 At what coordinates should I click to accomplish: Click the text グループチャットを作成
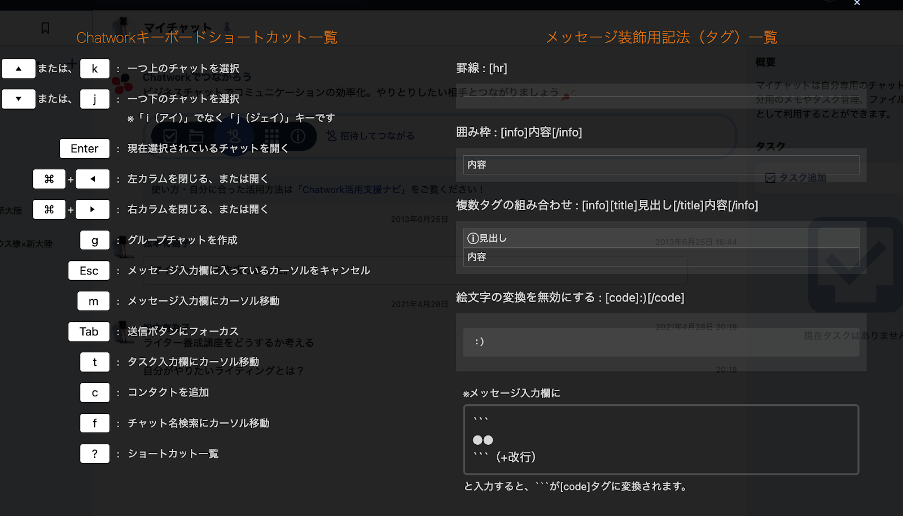[x=182, y=240]
